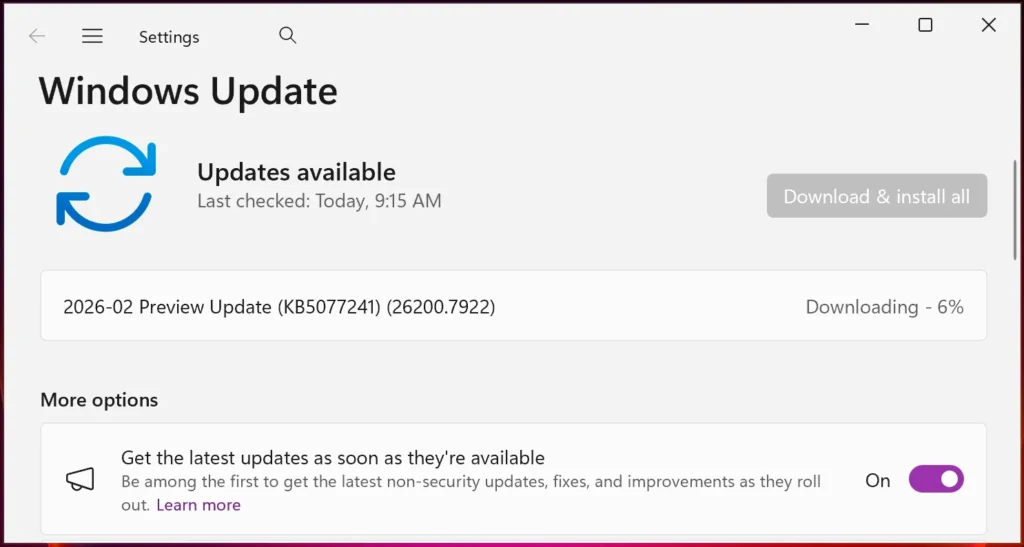1024x547 pixels.
Task: Open the Learn more link
Action: point(198,505)
